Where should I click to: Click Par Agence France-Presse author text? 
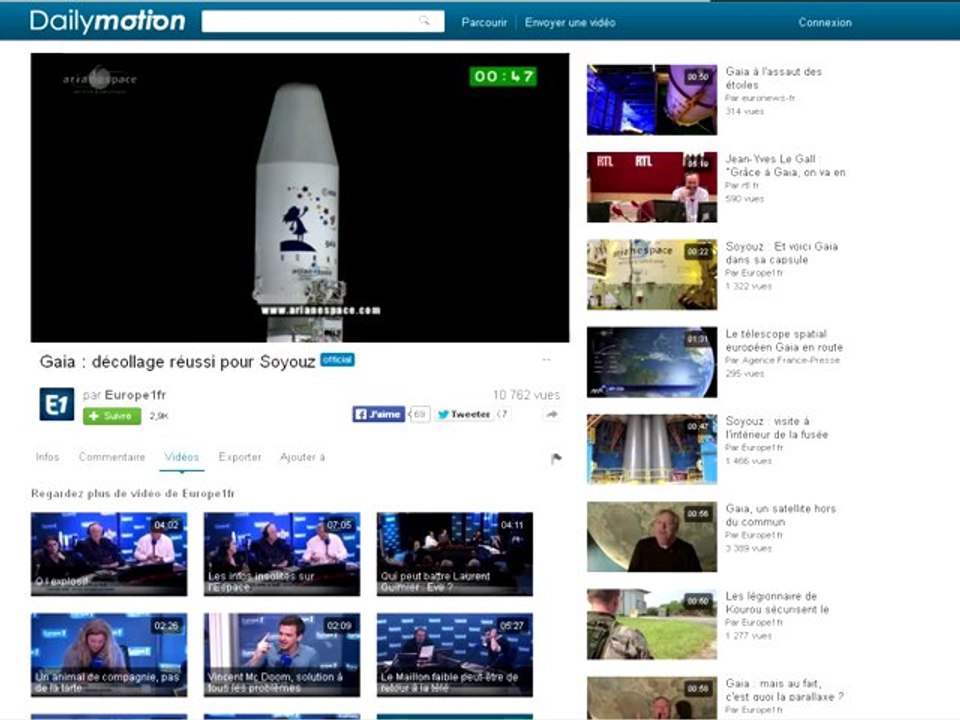(782, 360)
